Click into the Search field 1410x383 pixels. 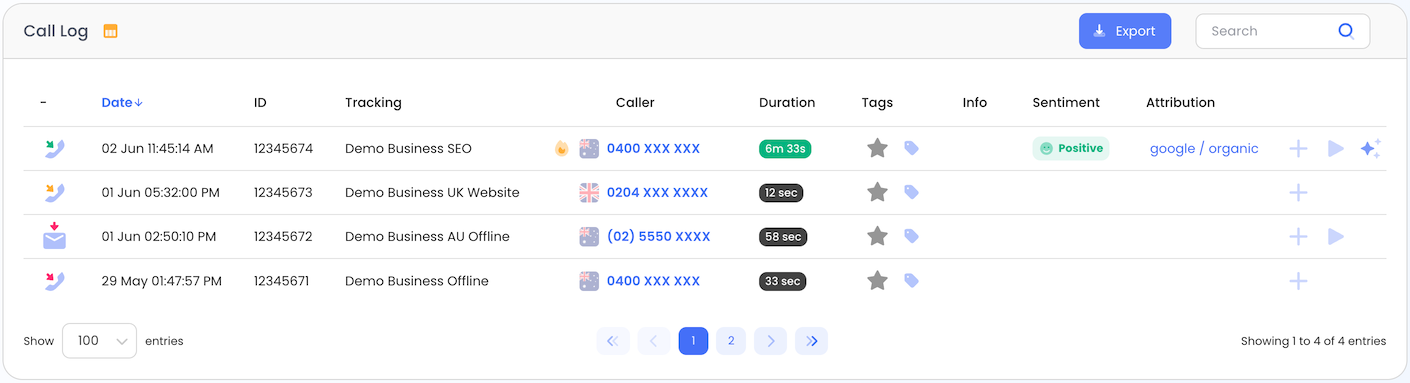(x=1283, y=31)
